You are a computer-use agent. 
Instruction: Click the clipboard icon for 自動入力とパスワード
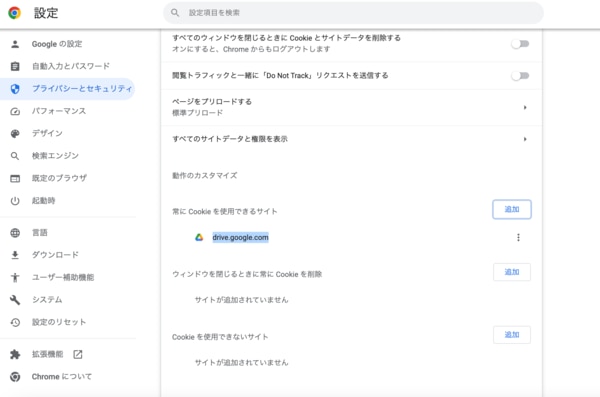15,66
